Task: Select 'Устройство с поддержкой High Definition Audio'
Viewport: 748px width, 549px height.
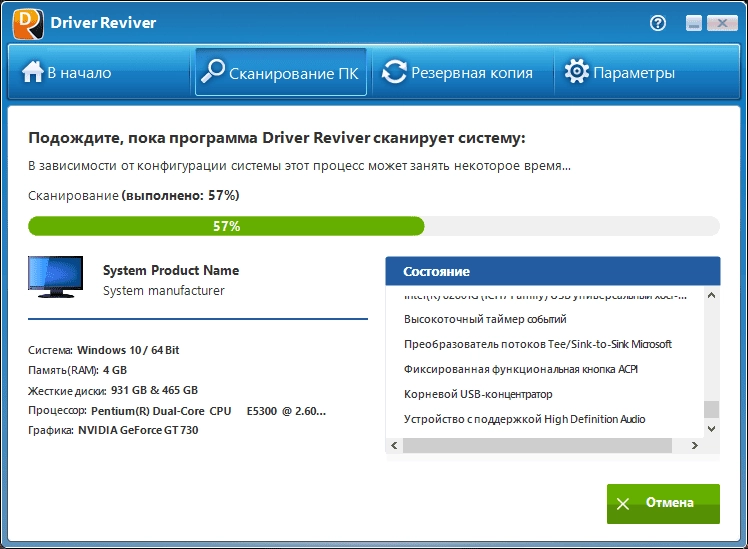Action: point(524,419)
